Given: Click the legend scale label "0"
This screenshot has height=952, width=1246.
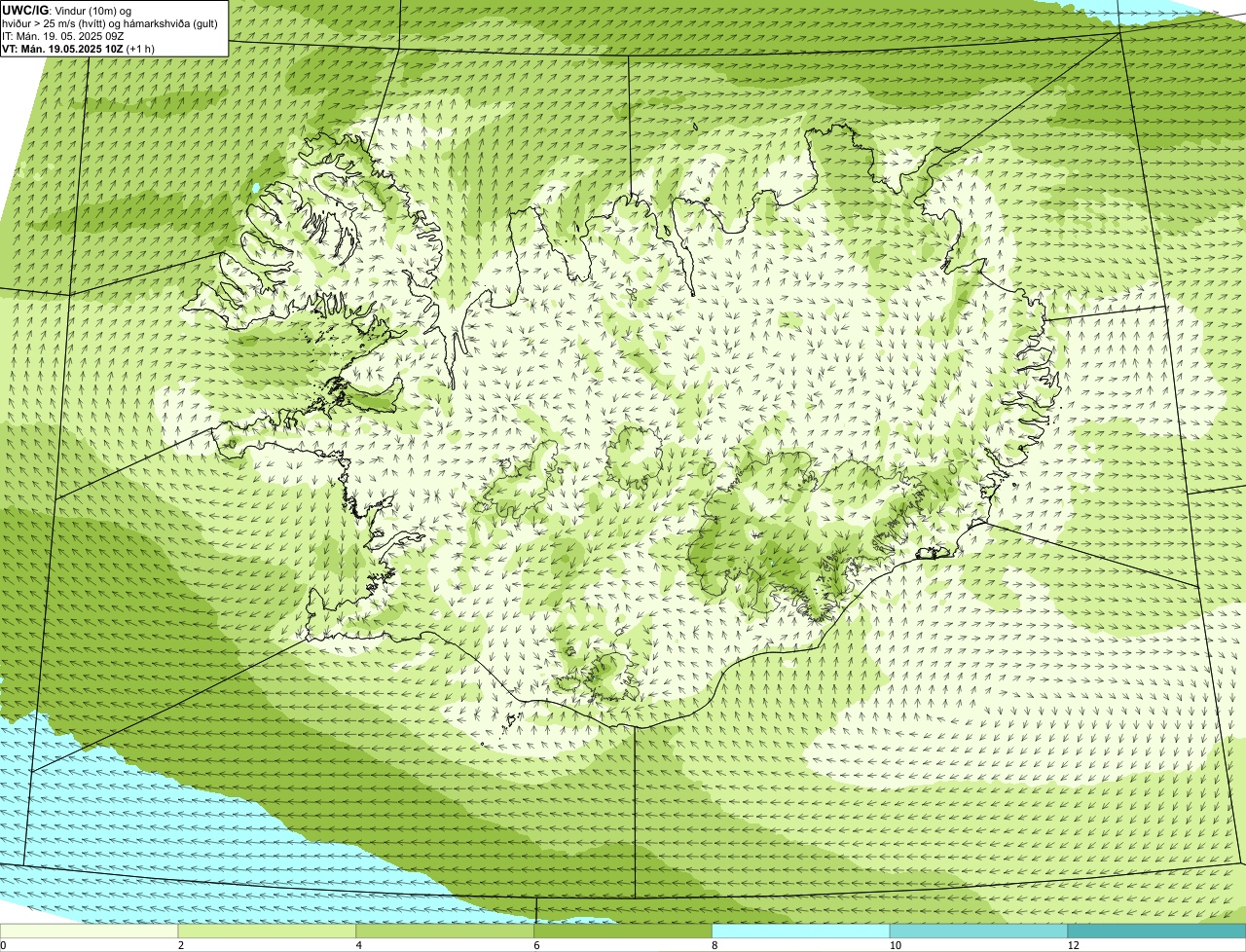Looking at the screenshot, I should coord(4,945).
